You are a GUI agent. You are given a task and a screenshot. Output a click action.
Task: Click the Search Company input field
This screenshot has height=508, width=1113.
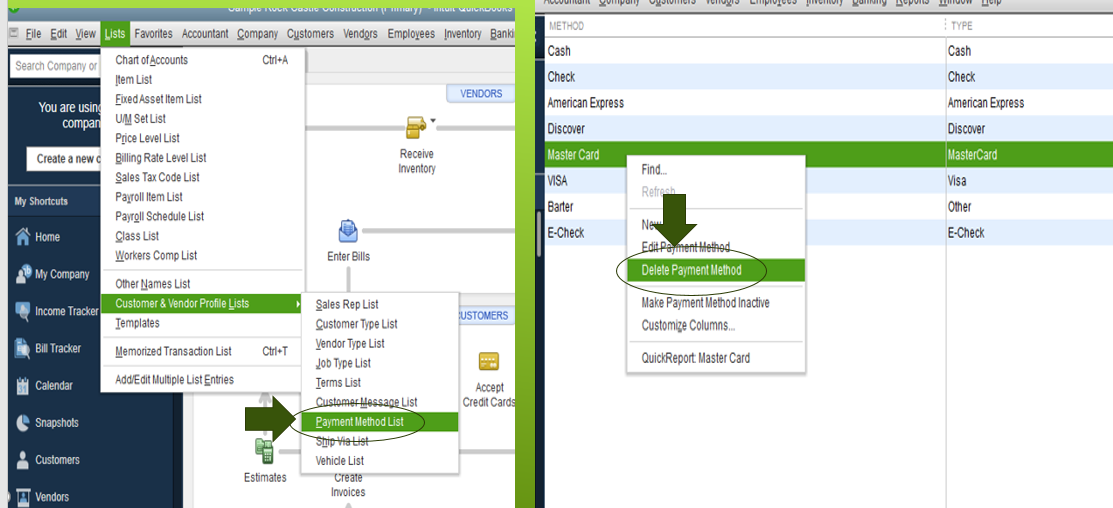[x=55, y=65]
